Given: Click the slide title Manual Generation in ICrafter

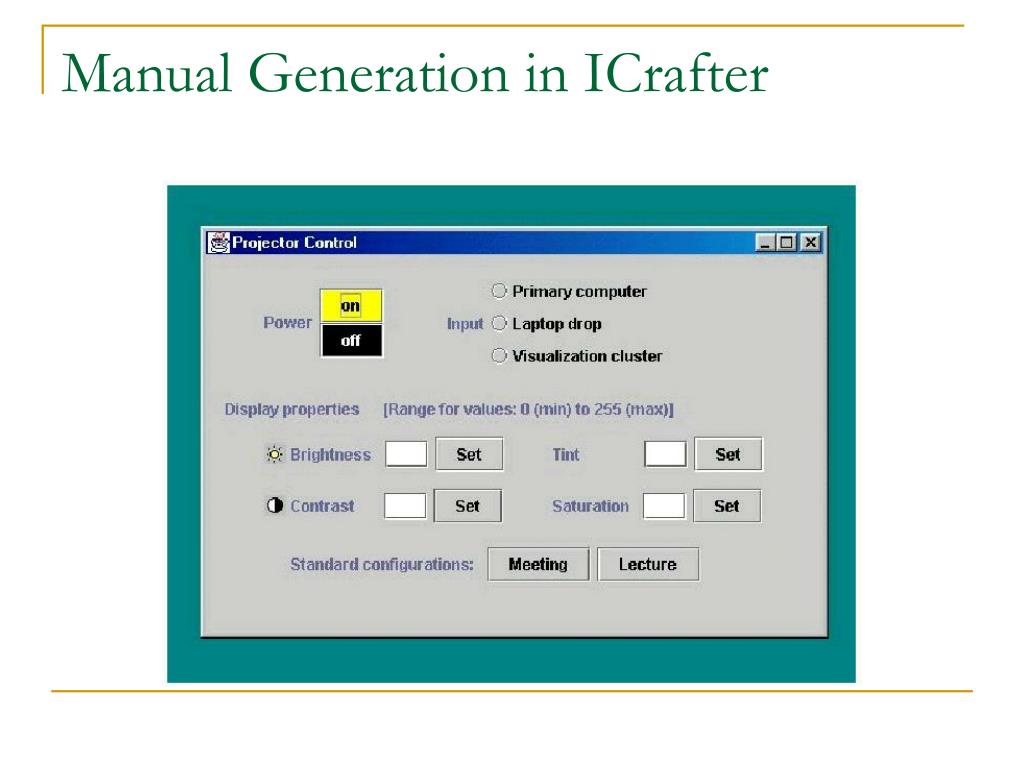Looking at the screenshot, I should 415,73.
